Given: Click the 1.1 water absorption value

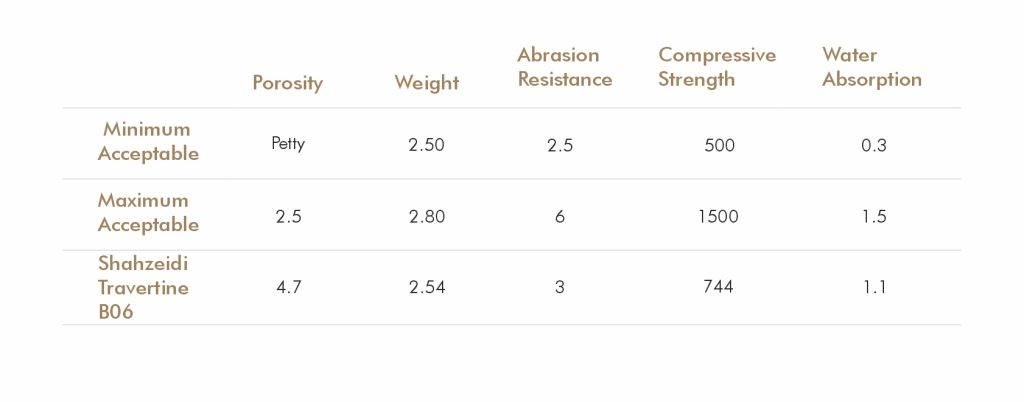Looking at the screenshot, I should pyautogui.click(x=874, y=287).
